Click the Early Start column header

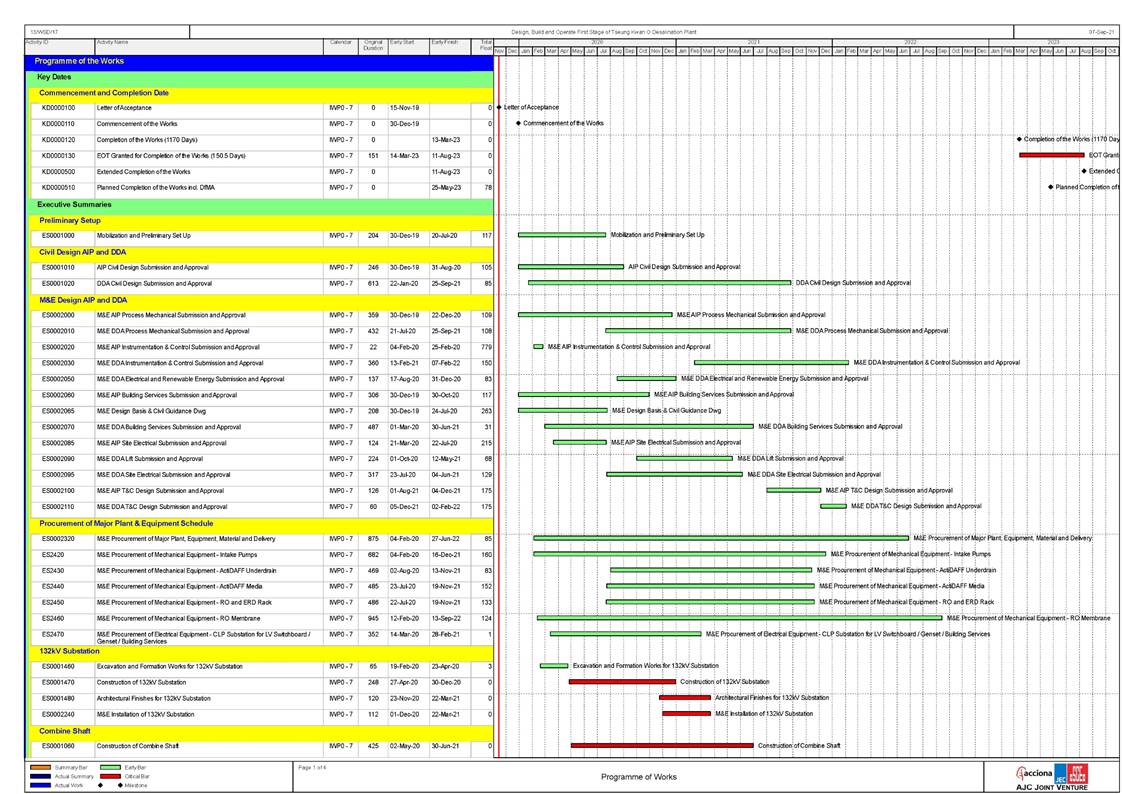click(402, 43)
